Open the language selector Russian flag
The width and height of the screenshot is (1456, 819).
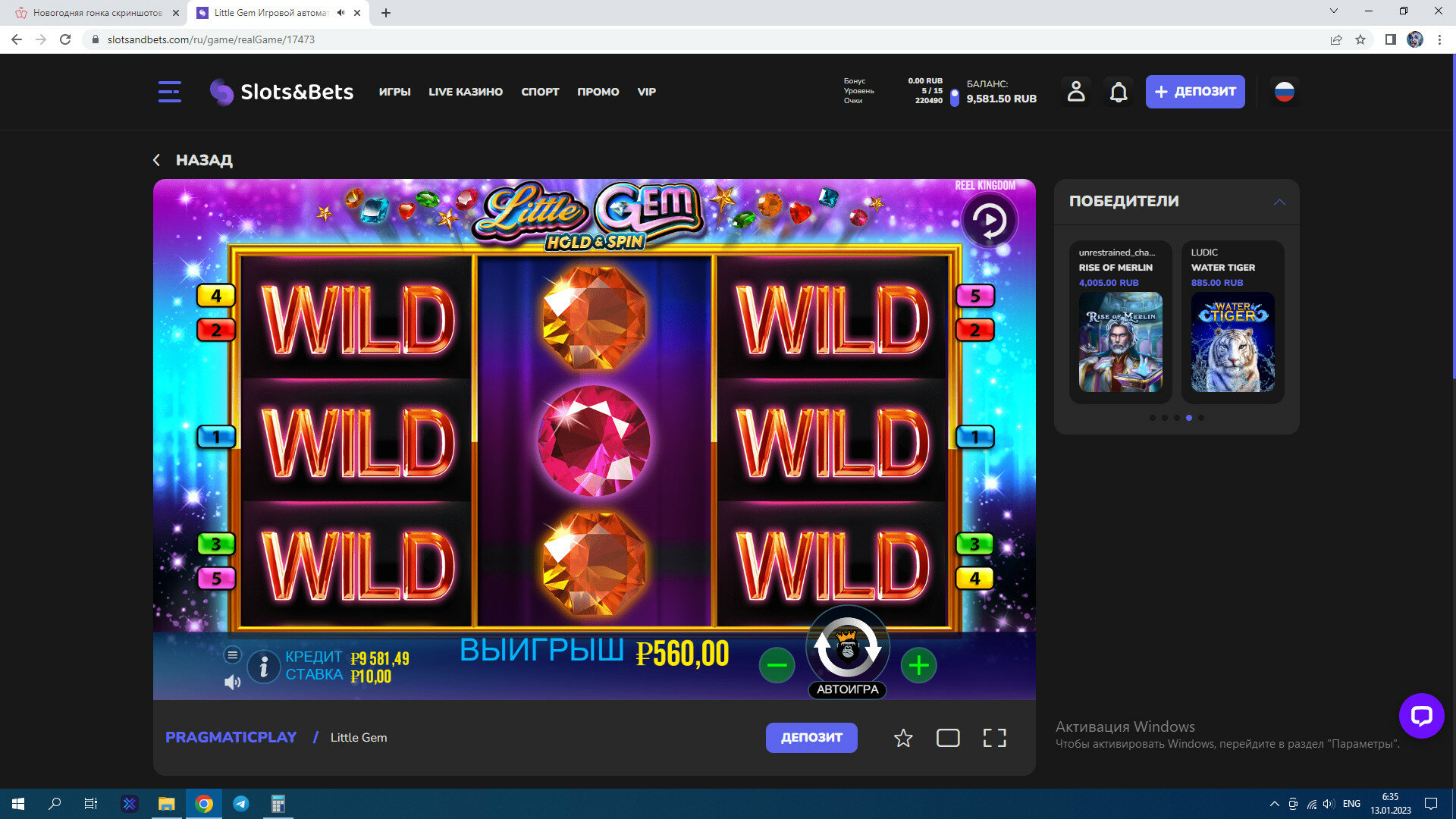pos(1284,92)
